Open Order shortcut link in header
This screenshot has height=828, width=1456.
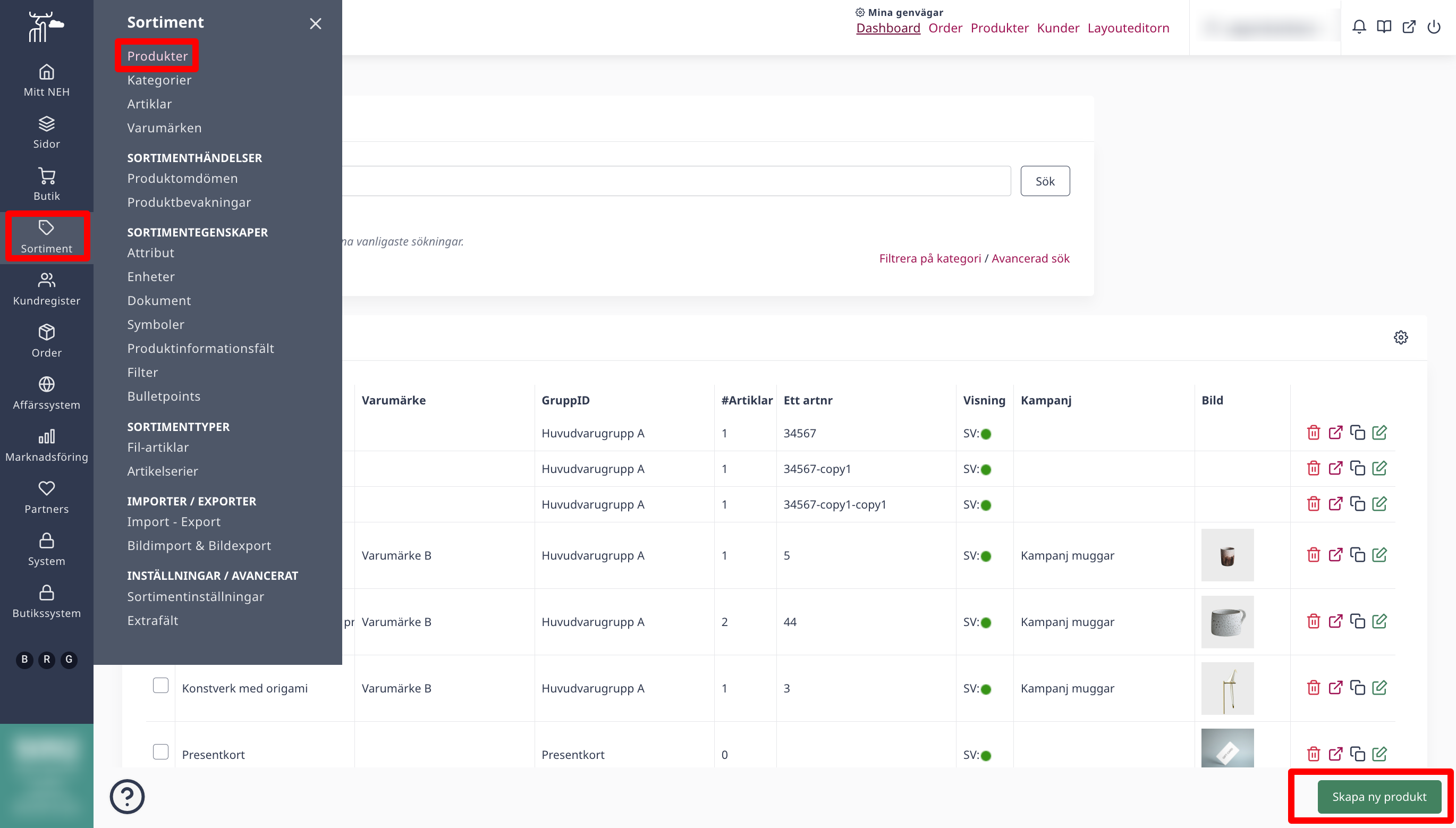pyautogui.click(x=945, y=28)
